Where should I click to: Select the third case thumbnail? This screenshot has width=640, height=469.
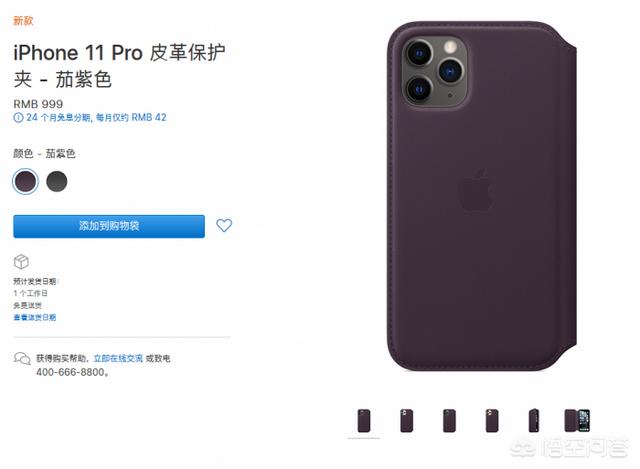[449, 421]
